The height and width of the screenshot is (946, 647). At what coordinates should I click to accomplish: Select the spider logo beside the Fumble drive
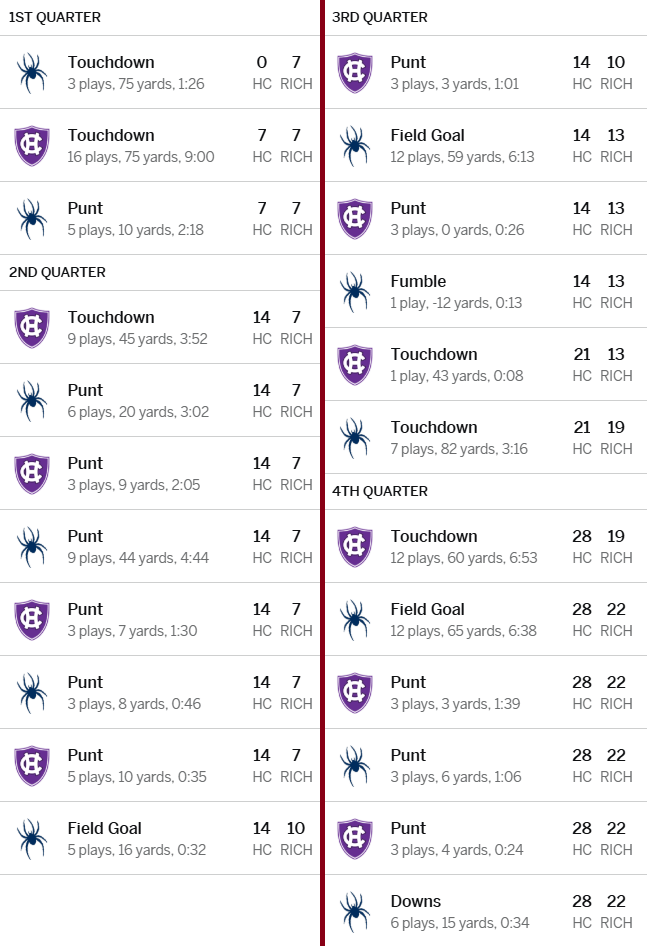point(355,292)
